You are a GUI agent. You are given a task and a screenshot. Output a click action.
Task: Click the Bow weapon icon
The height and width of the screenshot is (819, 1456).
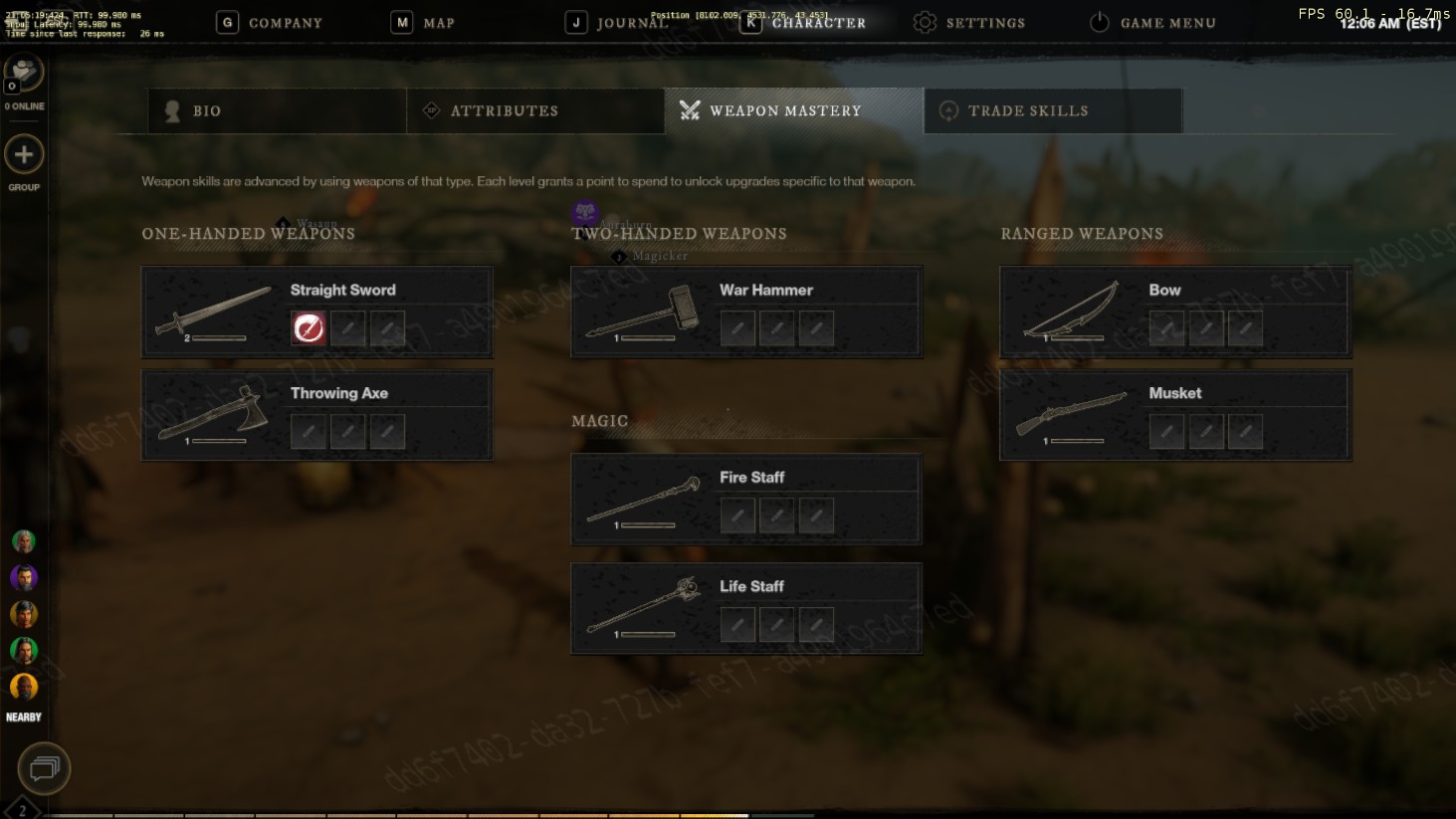[x=1071, y=311]
